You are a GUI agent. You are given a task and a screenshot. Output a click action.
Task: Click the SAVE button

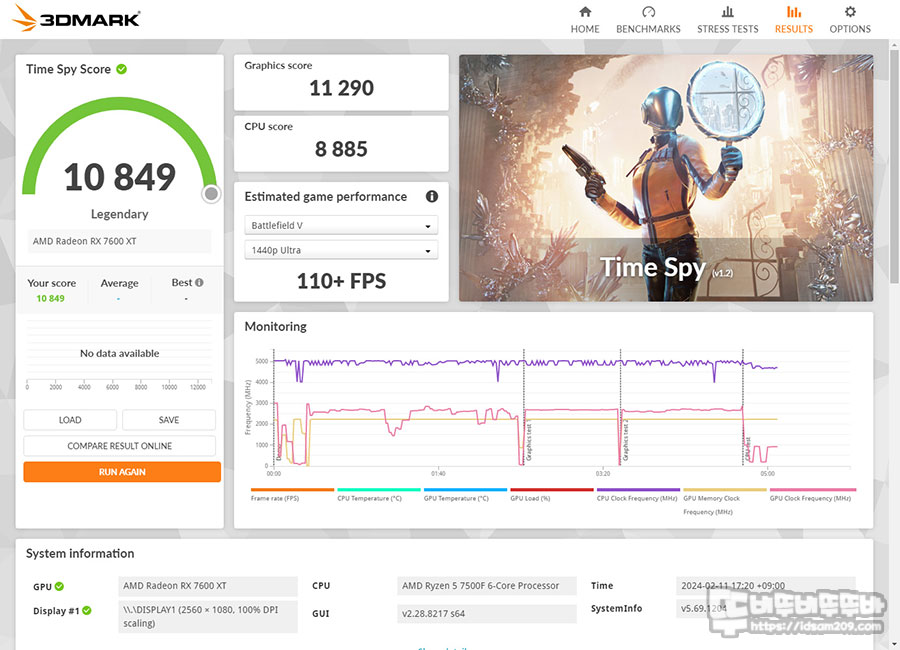click(169, 420)
